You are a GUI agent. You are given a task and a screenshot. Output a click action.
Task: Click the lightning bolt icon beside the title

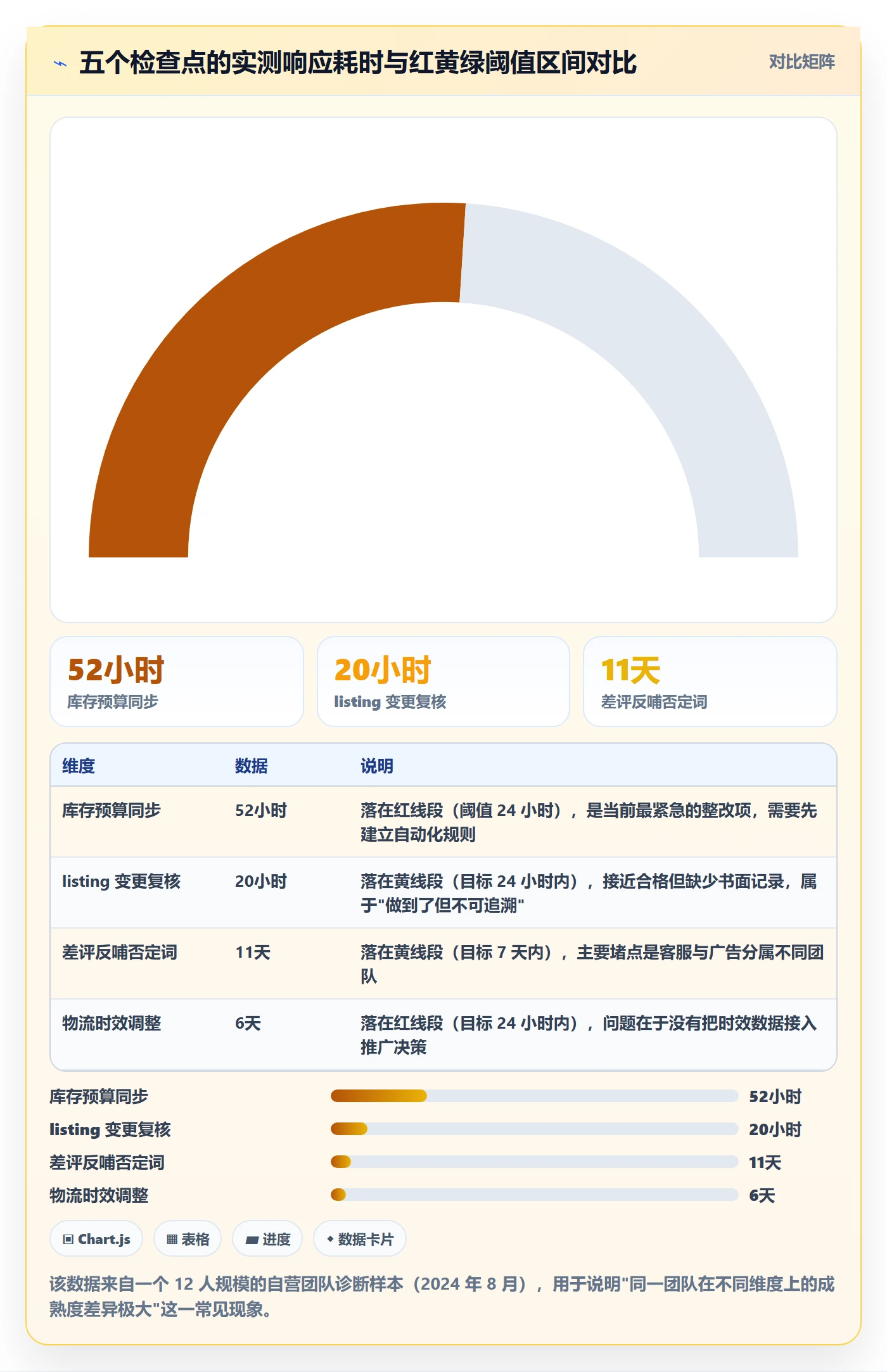[x=60, y=63]
